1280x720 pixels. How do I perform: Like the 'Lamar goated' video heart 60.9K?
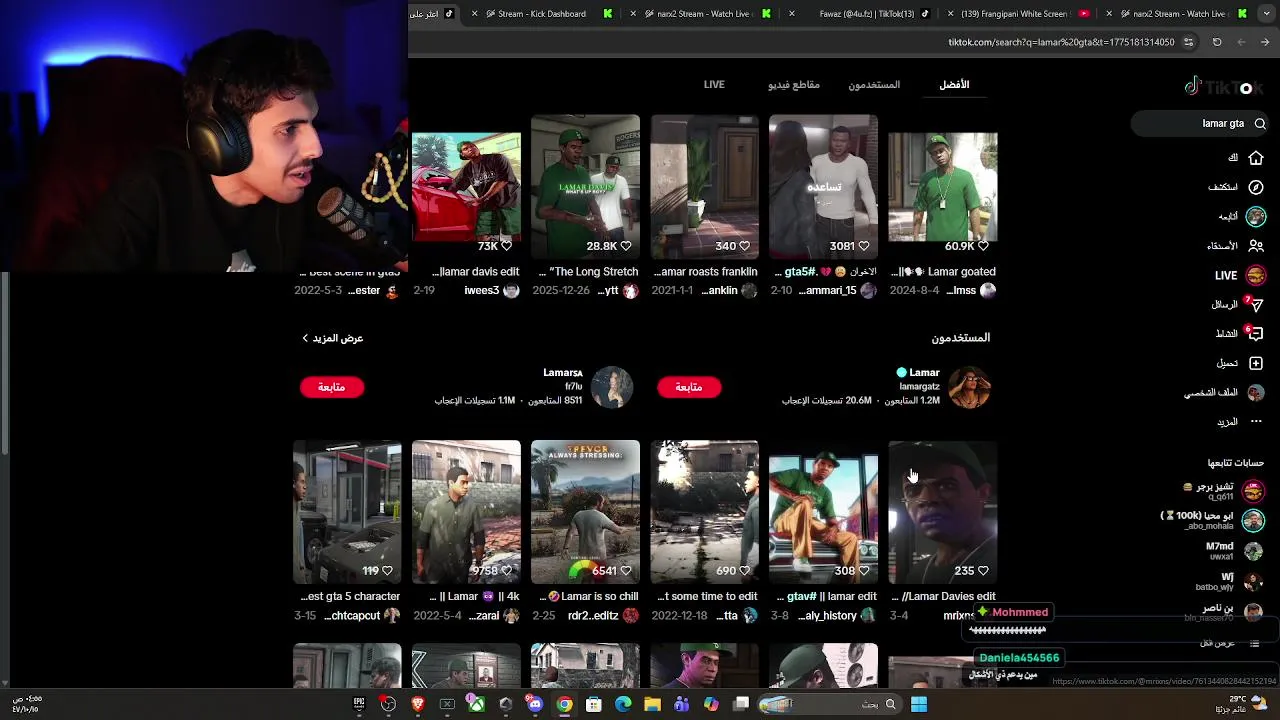982,246
